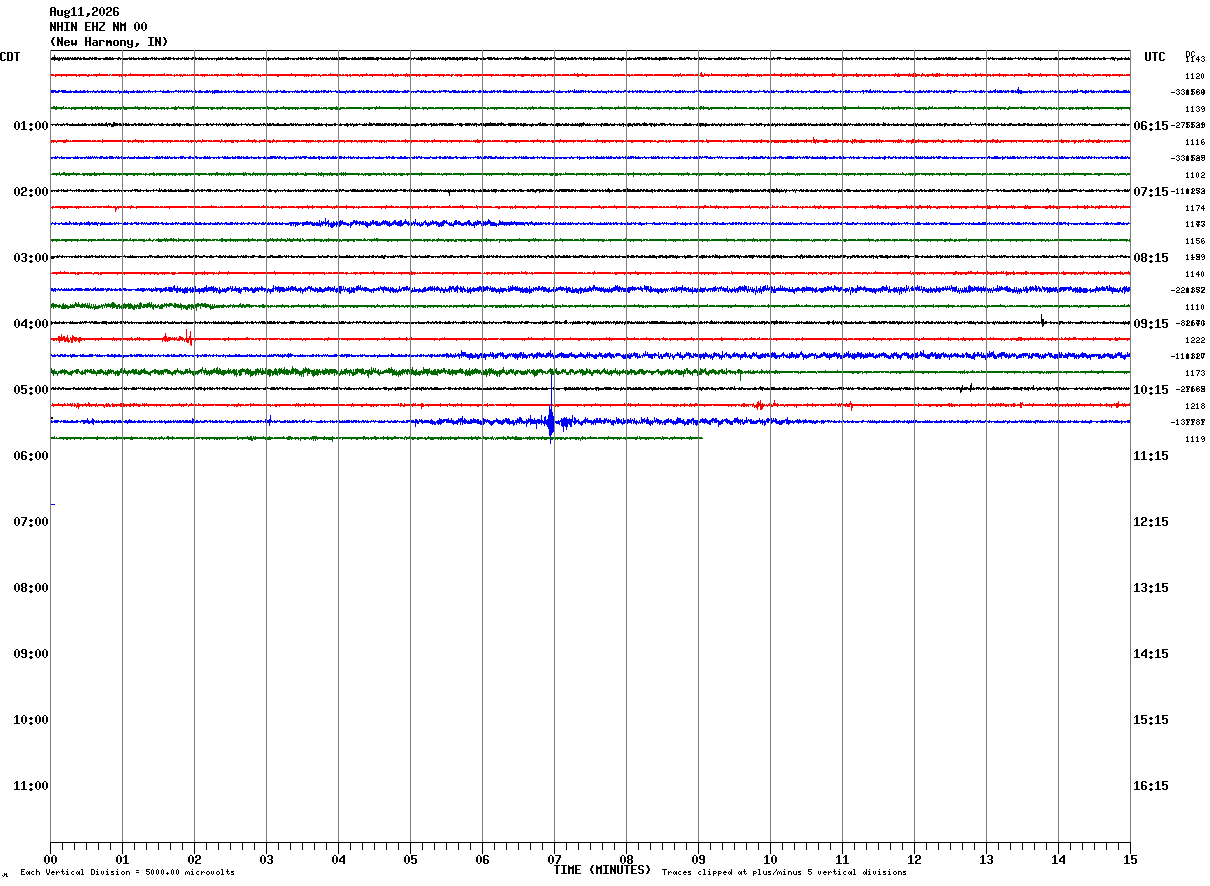Screen dimensions: 1210x886
Task: Click the end of the last green trace
Action: [x=701, y=438]
